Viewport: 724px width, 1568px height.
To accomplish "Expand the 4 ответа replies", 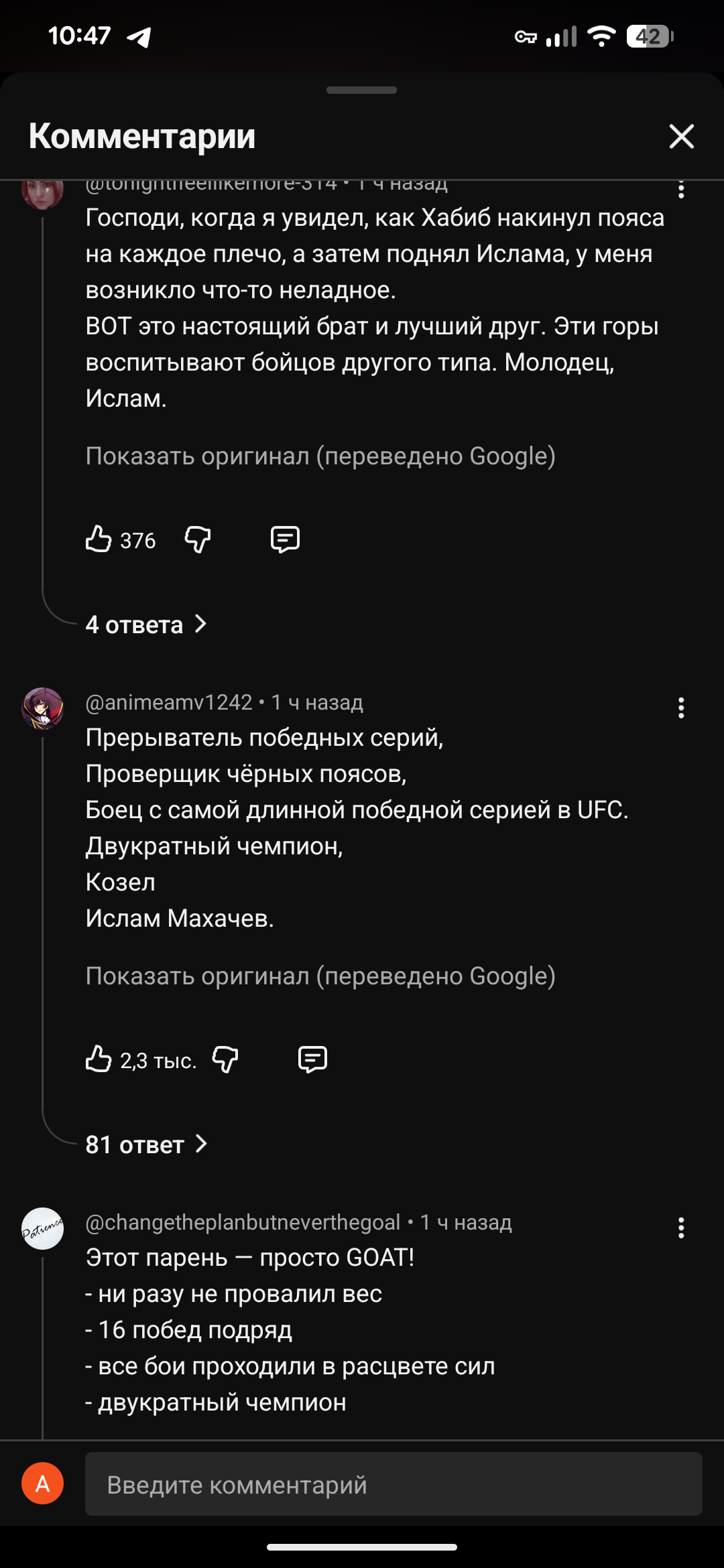I will (146, 625).
